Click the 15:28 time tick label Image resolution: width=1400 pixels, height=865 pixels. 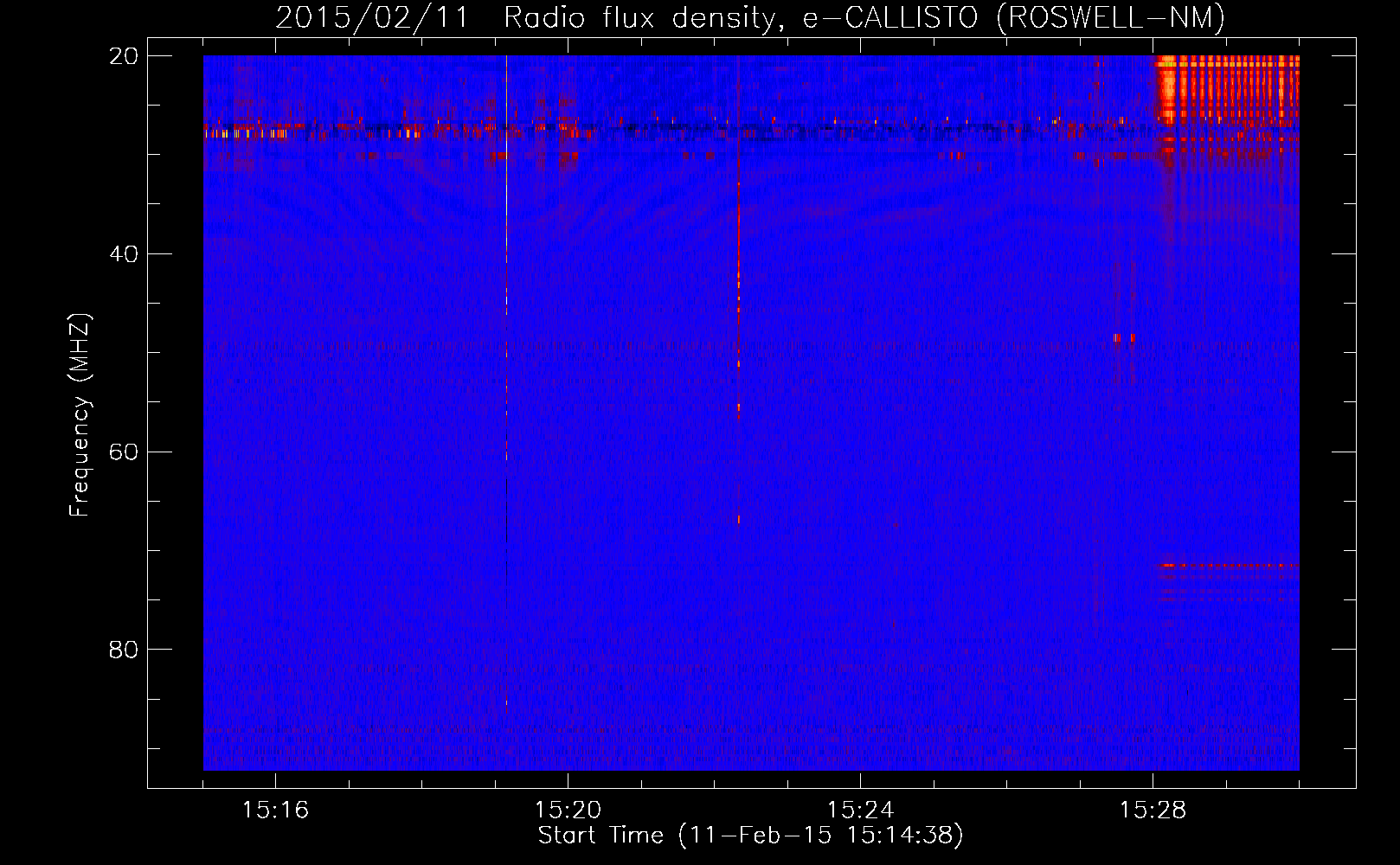[1153, 811]
